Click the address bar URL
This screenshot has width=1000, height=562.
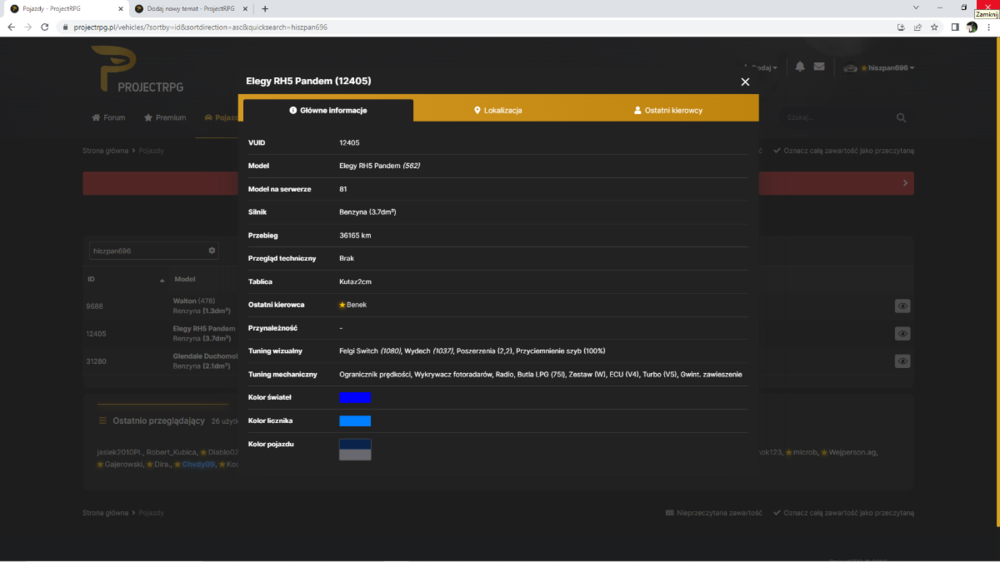click(x=200, y=27)
